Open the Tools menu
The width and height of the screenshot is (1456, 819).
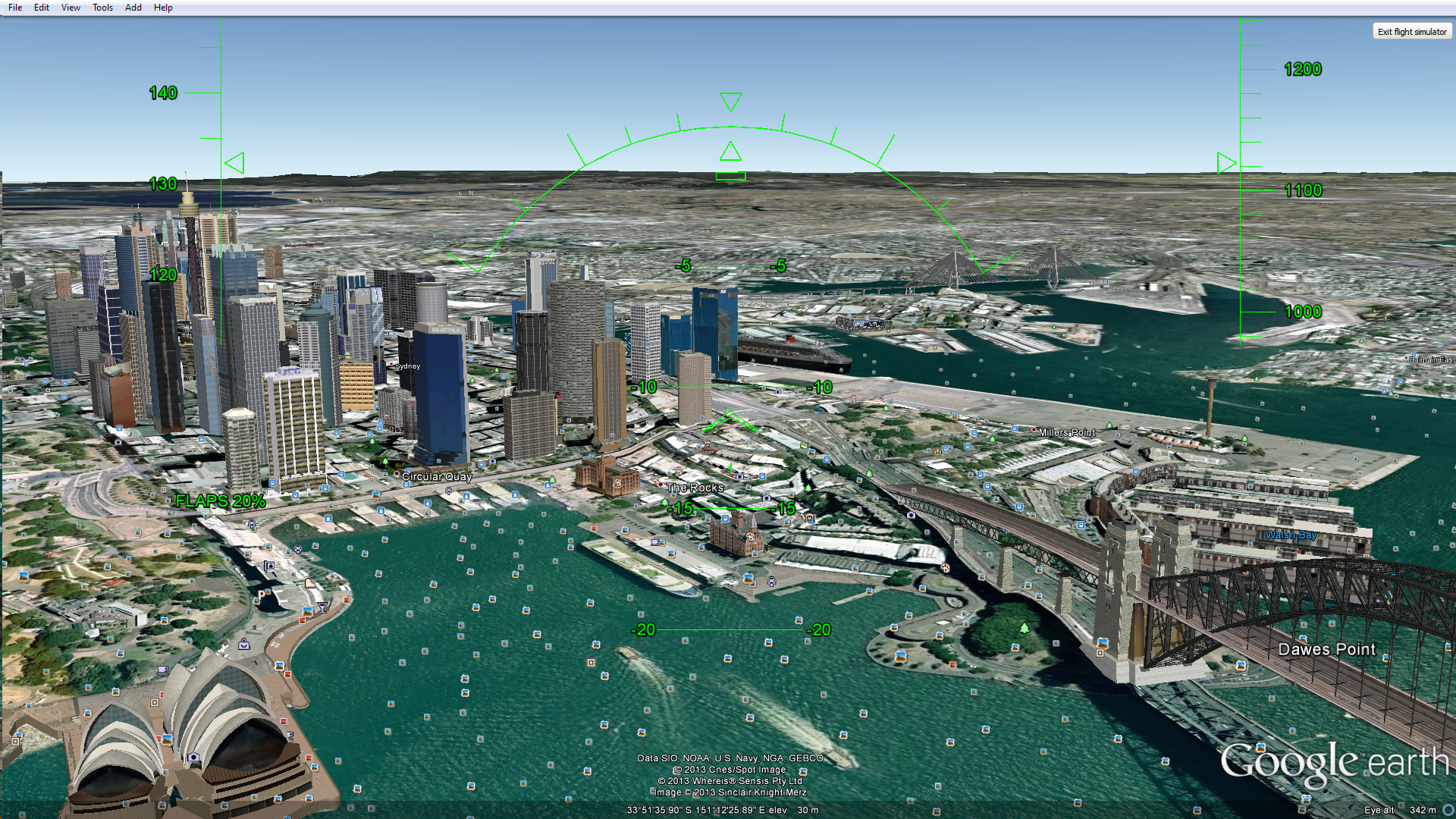(102, 8)
